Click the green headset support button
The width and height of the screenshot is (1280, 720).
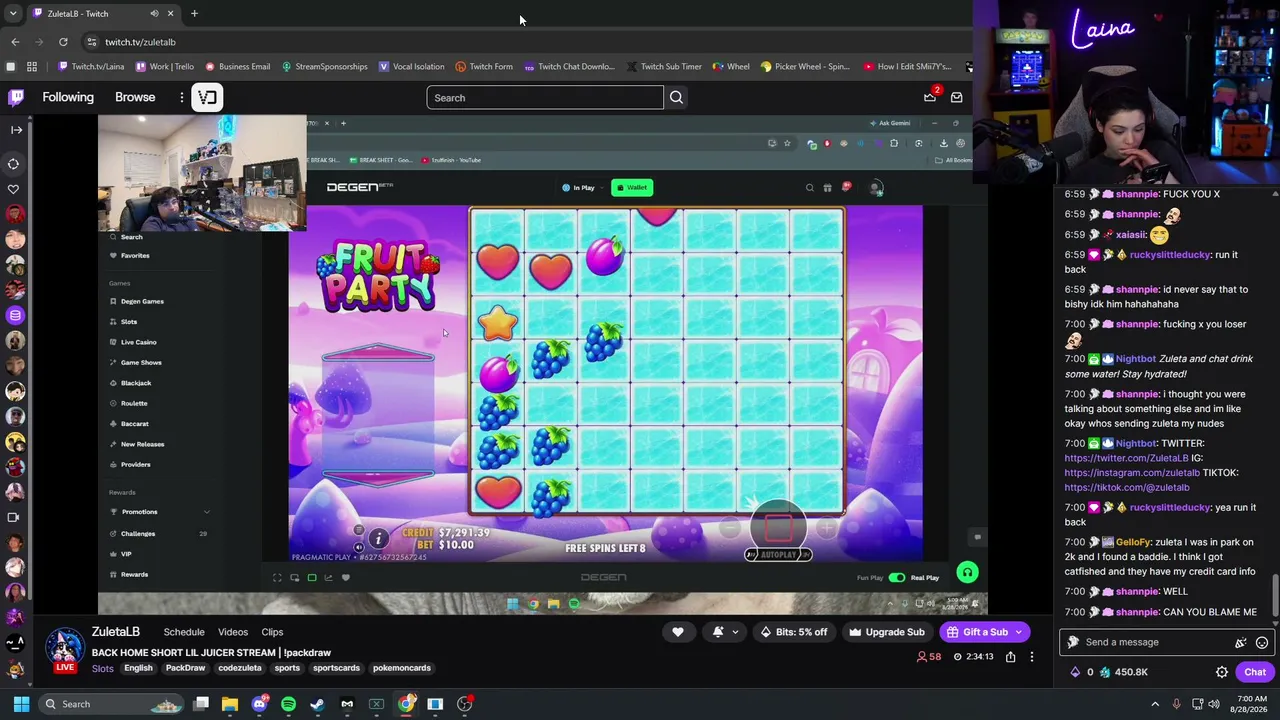(967, 572)
